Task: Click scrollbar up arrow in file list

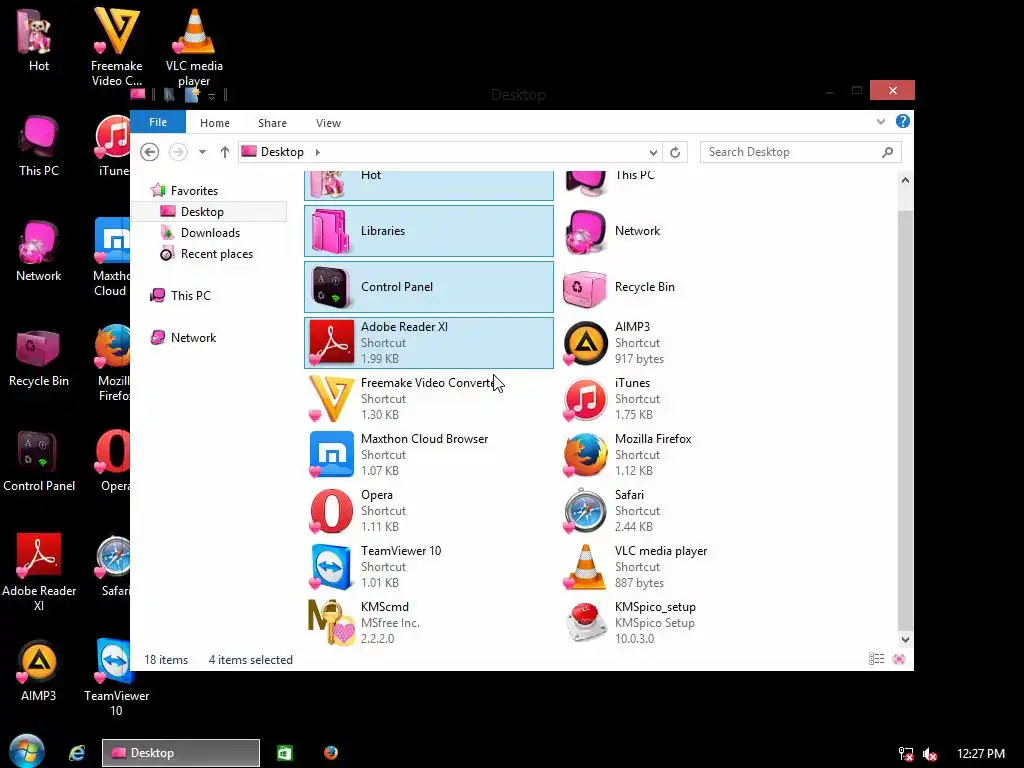Action: pyautogui.click(x=905, y=180)
